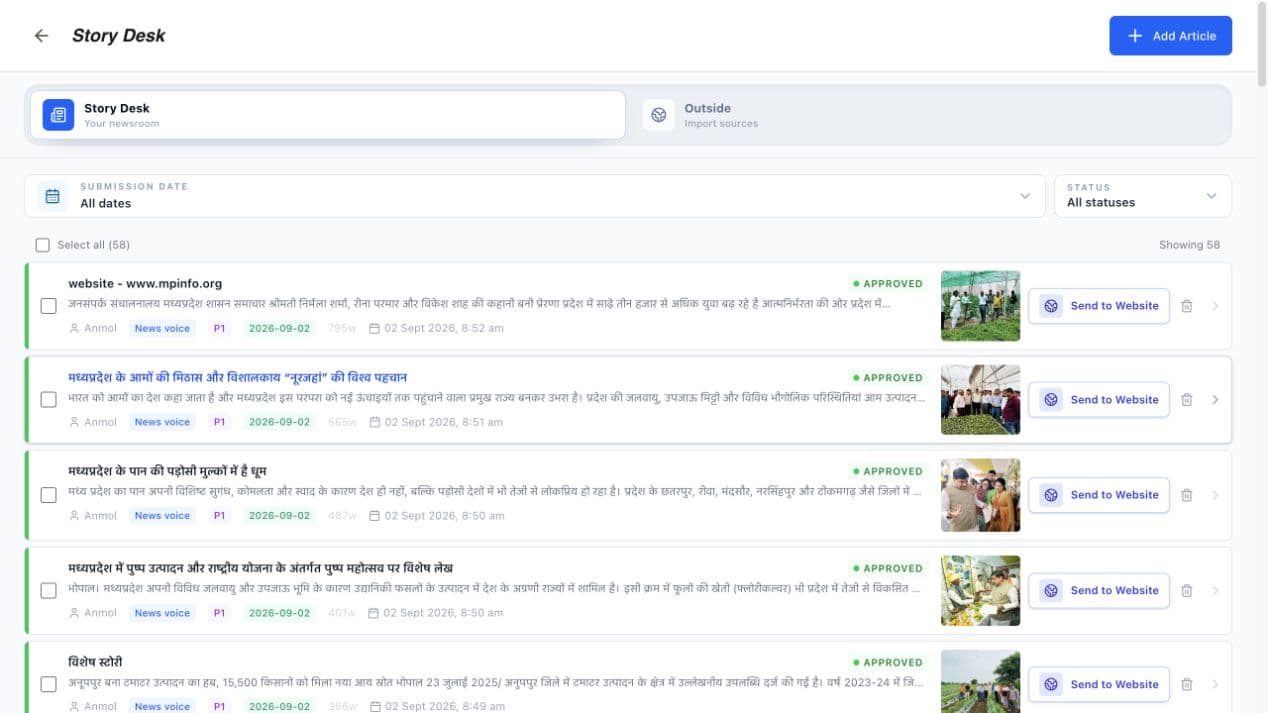Click the 'website - www.mpinfo.org' headline
1268x713 pixels.
tap(145, 284)
